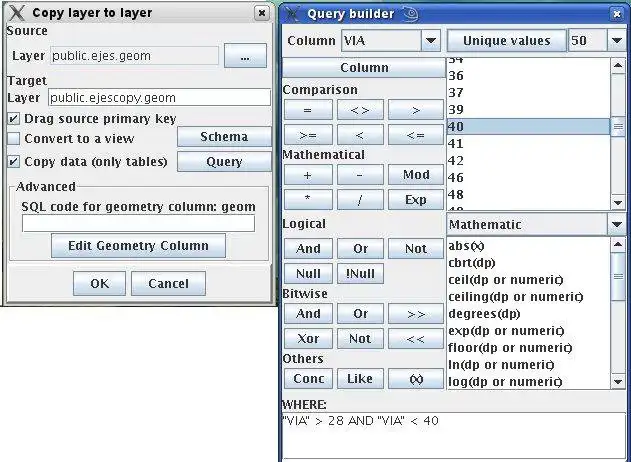Insert the Logical Not operator
This screenshot has width=631, height=462.
416,249
